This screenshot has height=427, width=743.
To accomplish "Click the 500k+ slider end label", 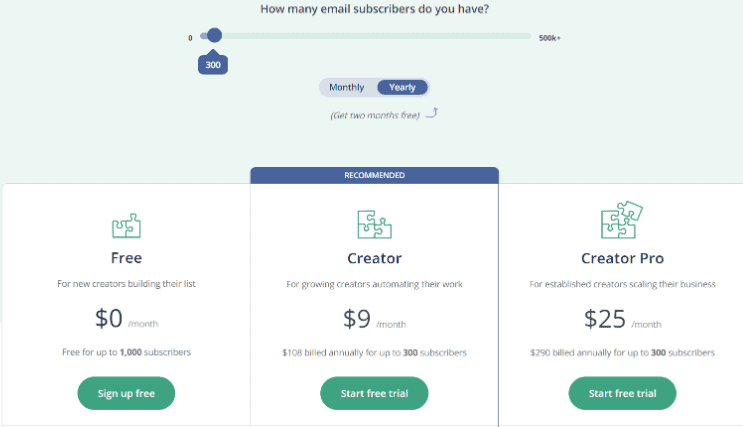I will click(x=549, y=38).
